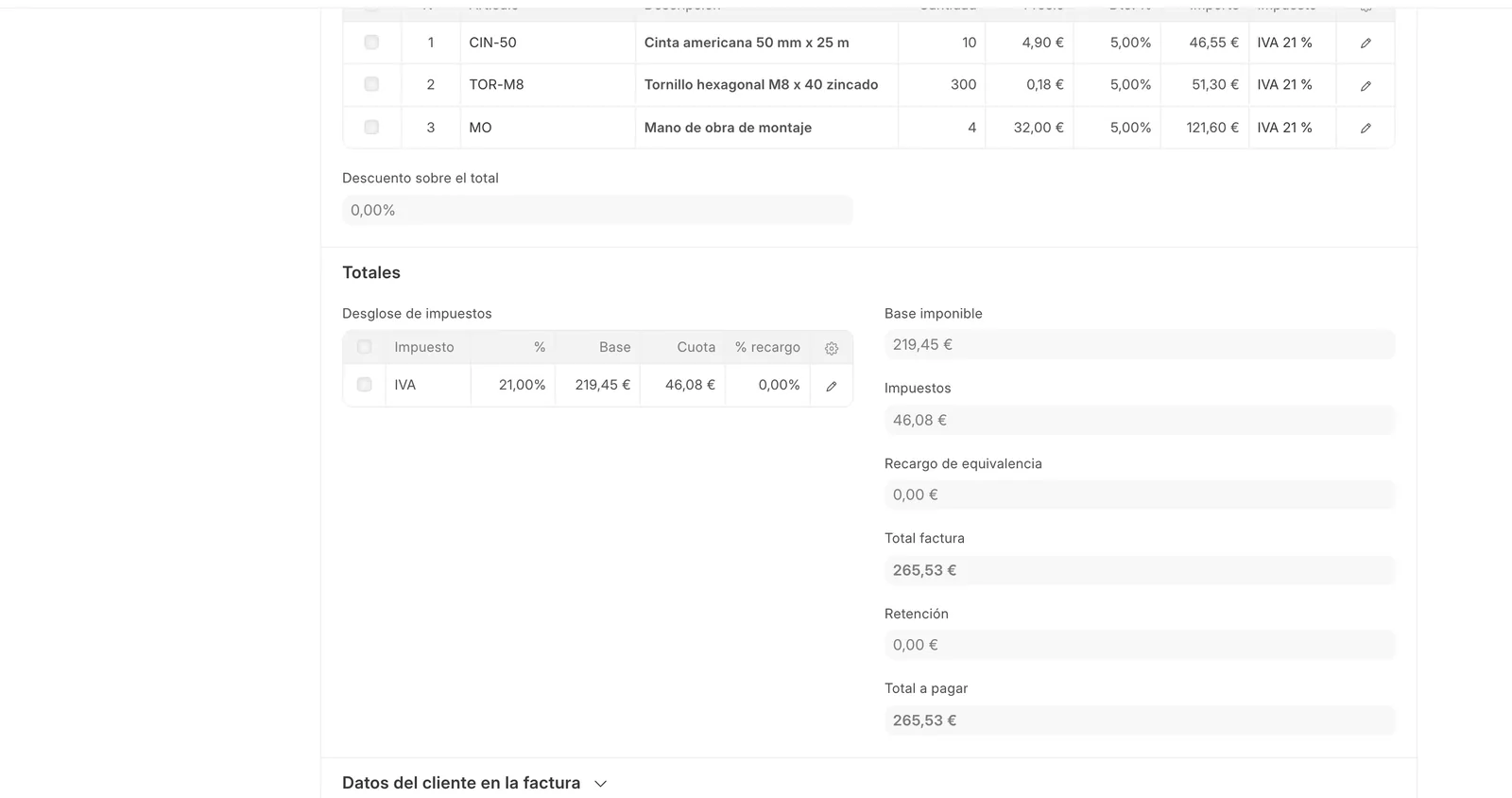Click the 21,00% rate in IVA tax row

523,385
